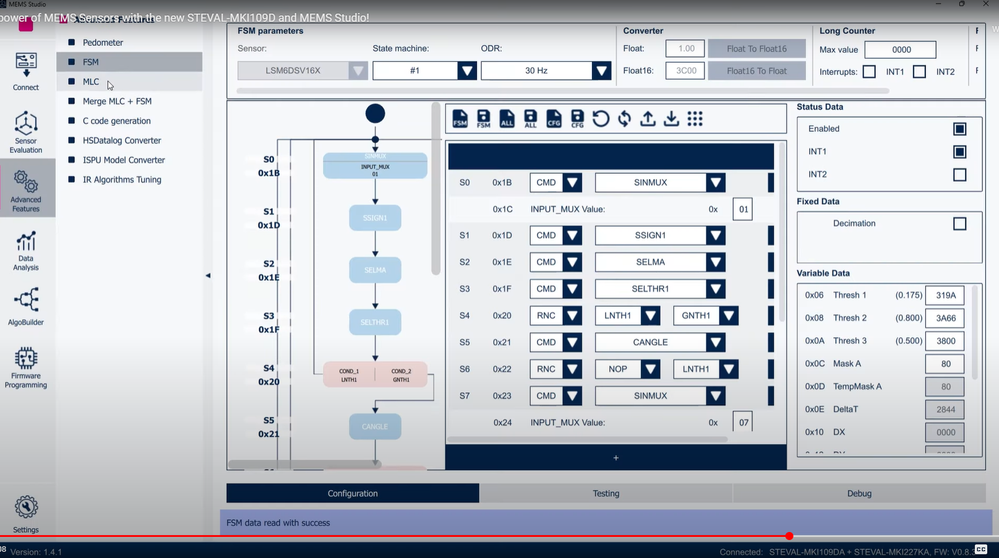Image resolution: width=999 pixels, height=558 pixels.
Task: Toggle closed captions CC icon
Action: (981, 549)
